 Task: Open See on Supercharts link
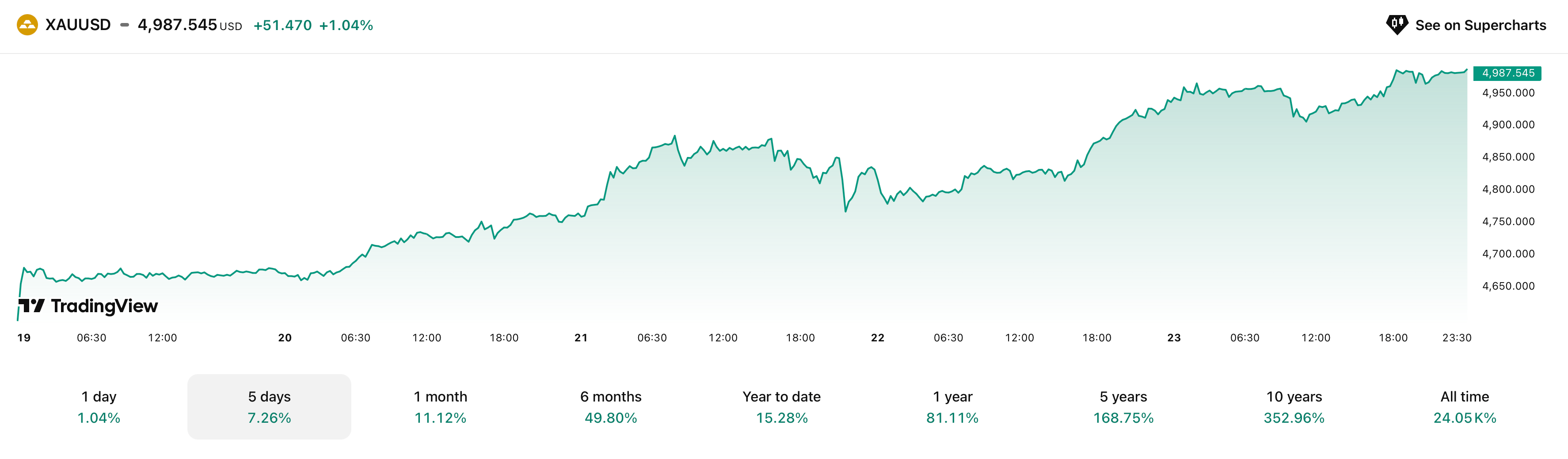[x=1480, y=25]
